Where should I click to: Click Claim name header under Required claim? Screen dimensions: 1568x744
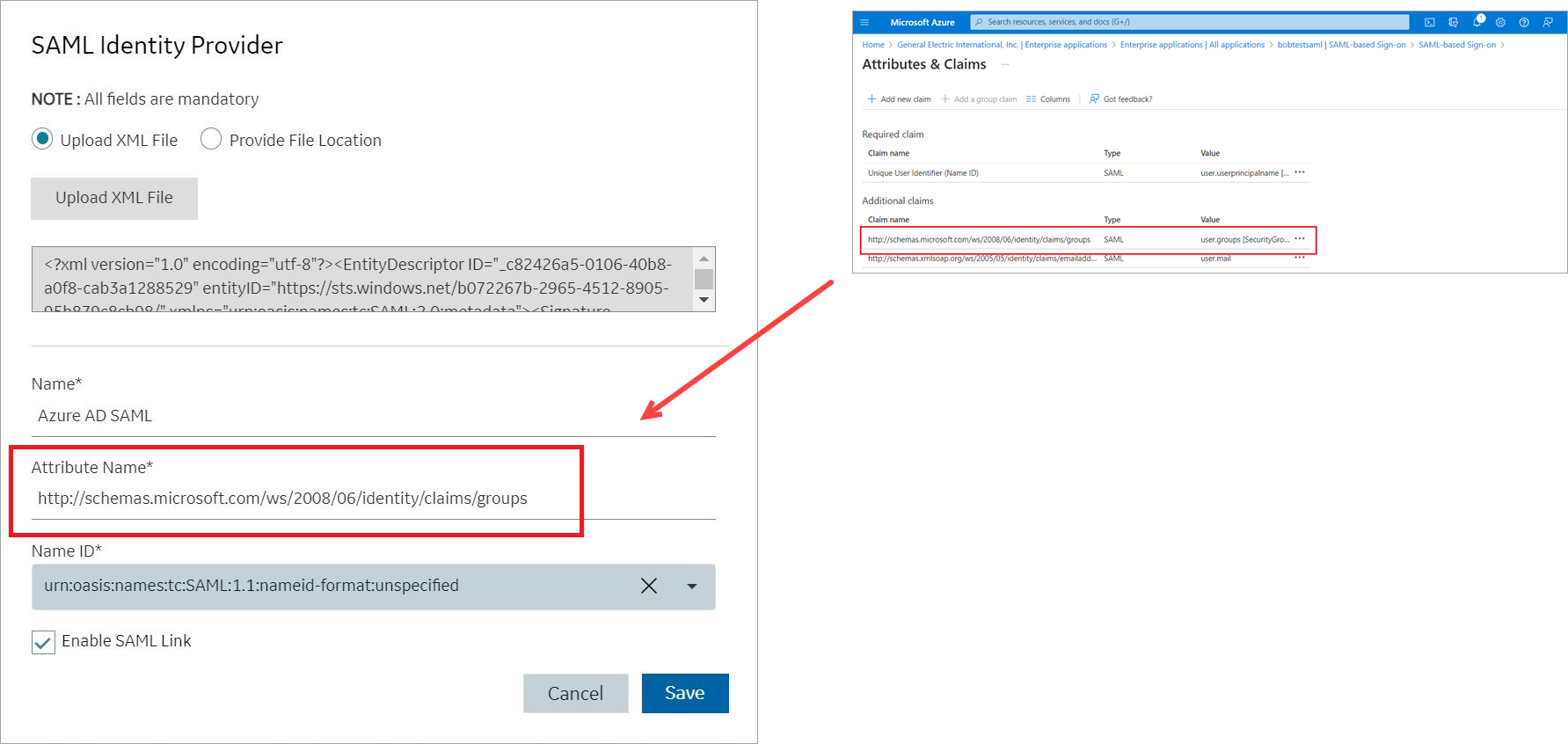click(x=888, y=153)
